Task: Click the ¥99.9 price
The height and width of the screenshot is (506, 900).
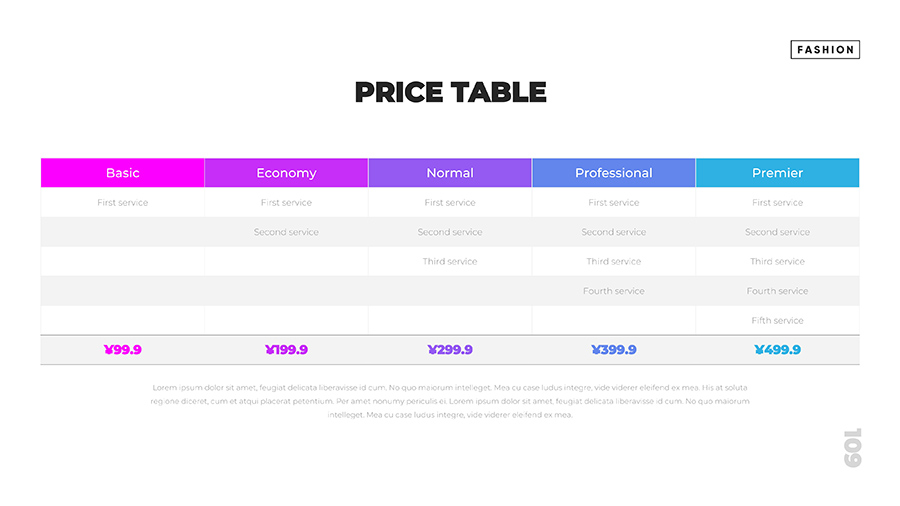Action: 123,350
